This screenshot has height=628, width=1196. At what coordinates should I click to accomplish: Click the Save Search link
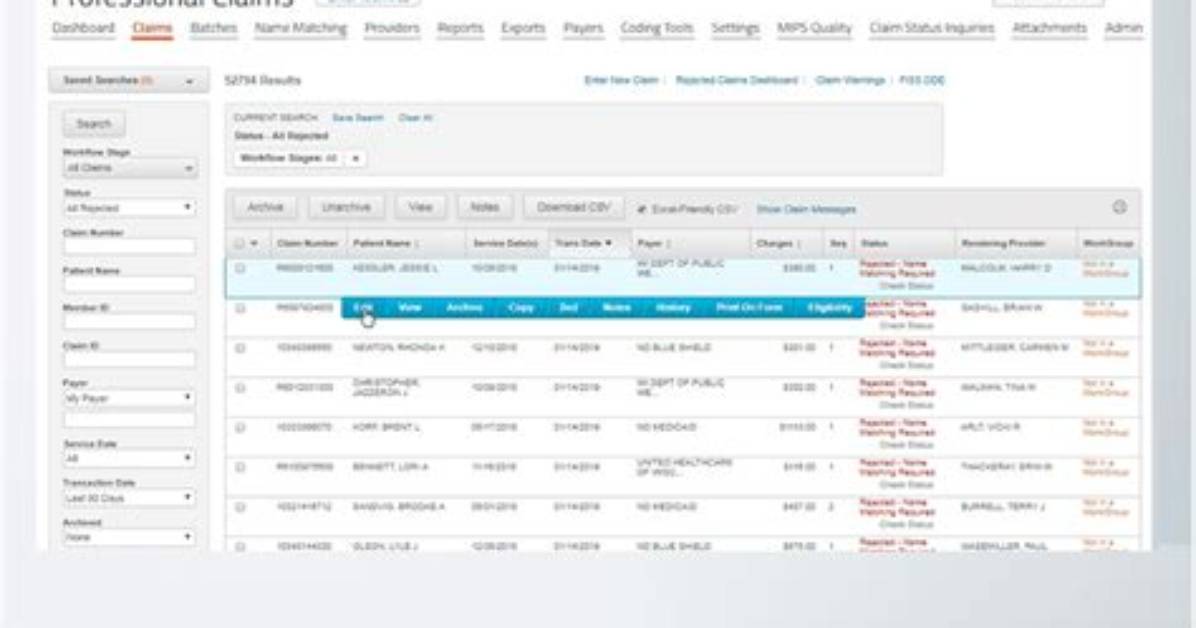click(358, 118)
